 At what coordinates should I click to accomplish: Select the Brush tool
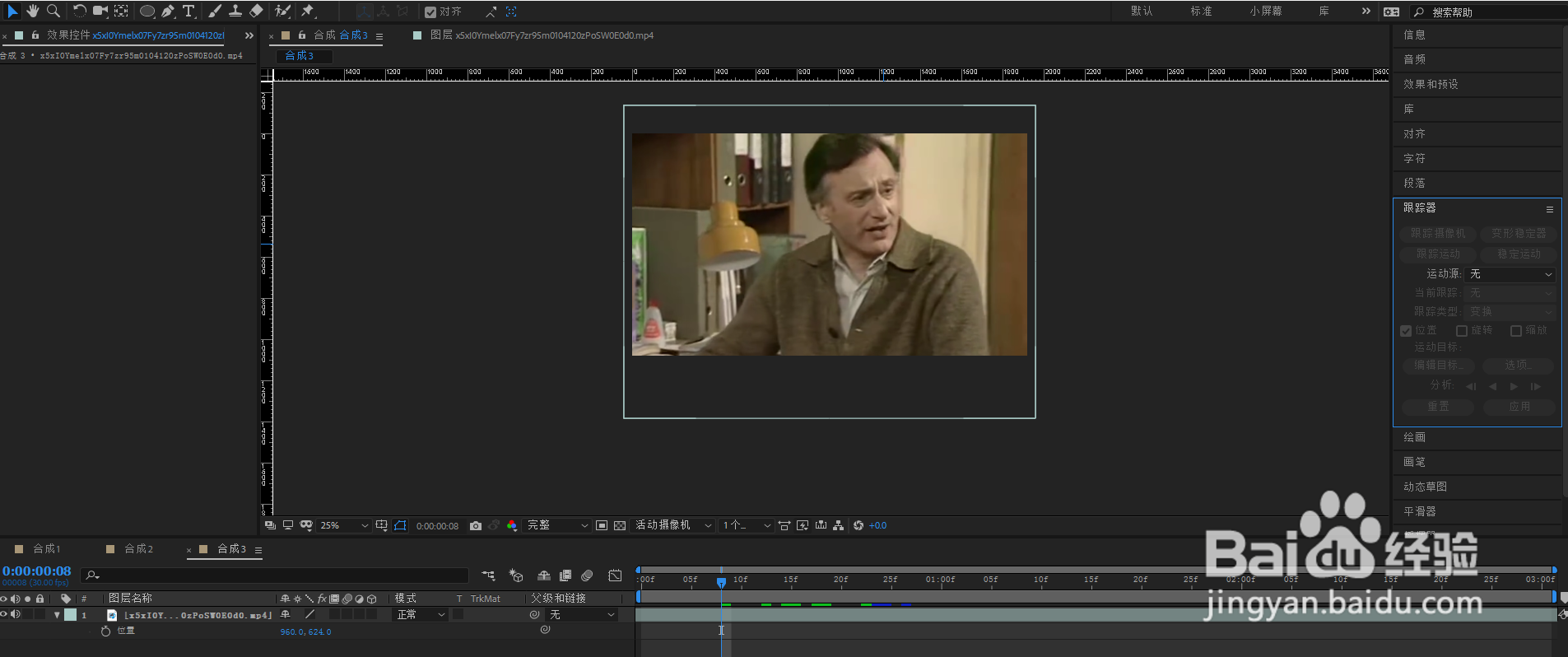pos(215,11)
